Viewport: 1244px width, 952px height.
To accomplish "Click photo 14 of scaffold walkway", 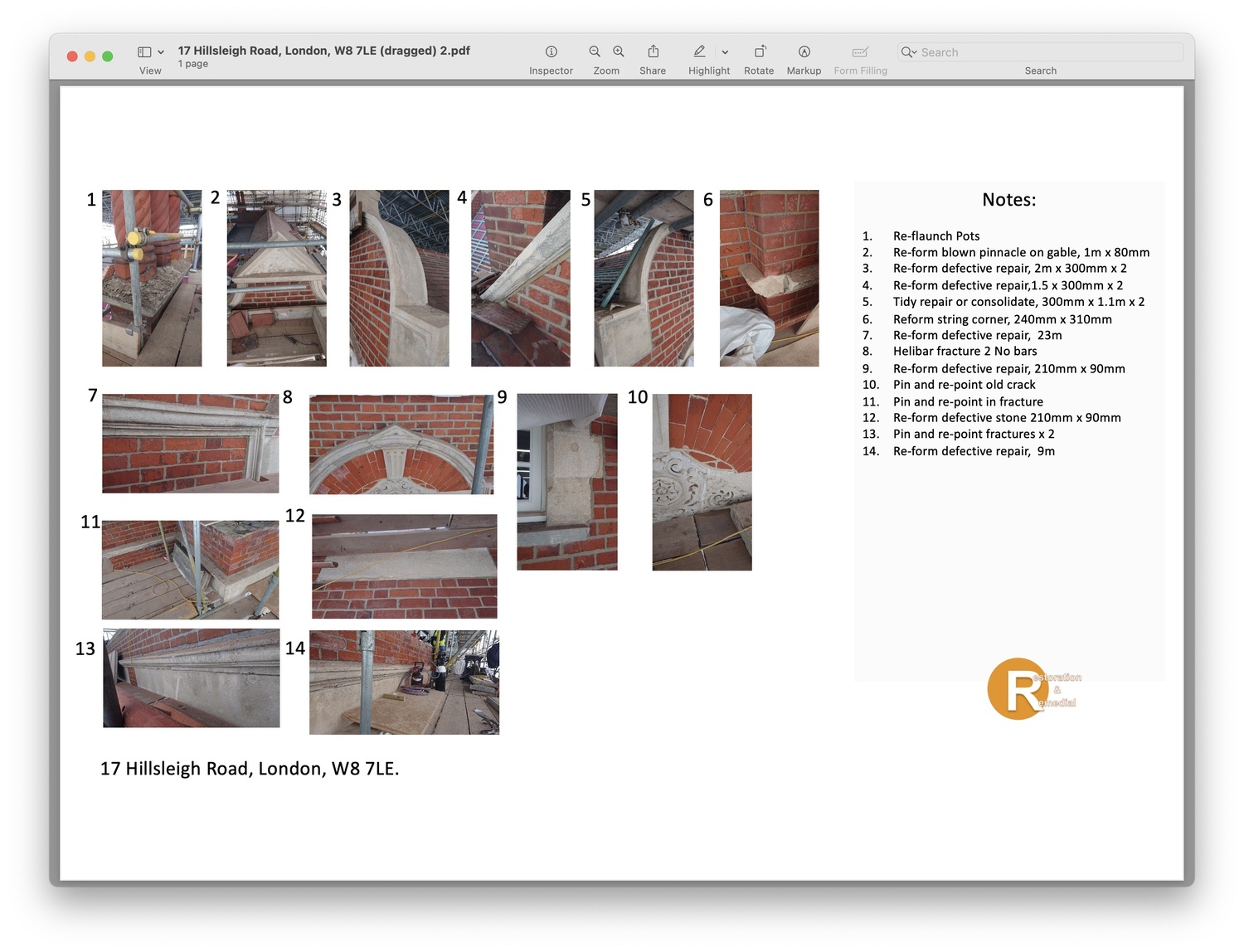I will point(404,682).
